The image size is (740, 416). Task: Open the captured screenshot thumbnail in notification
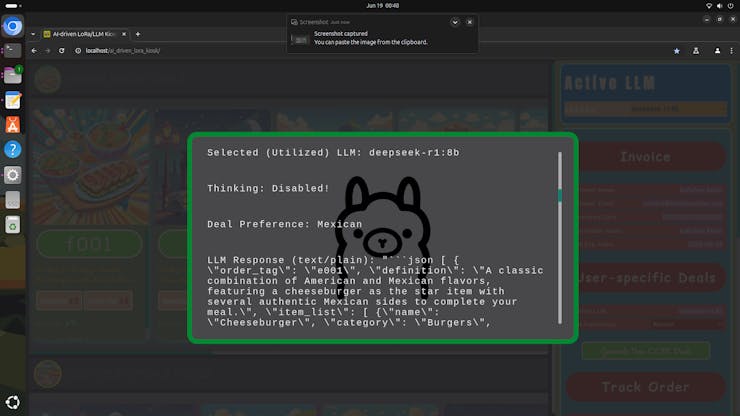click(300, 40)
